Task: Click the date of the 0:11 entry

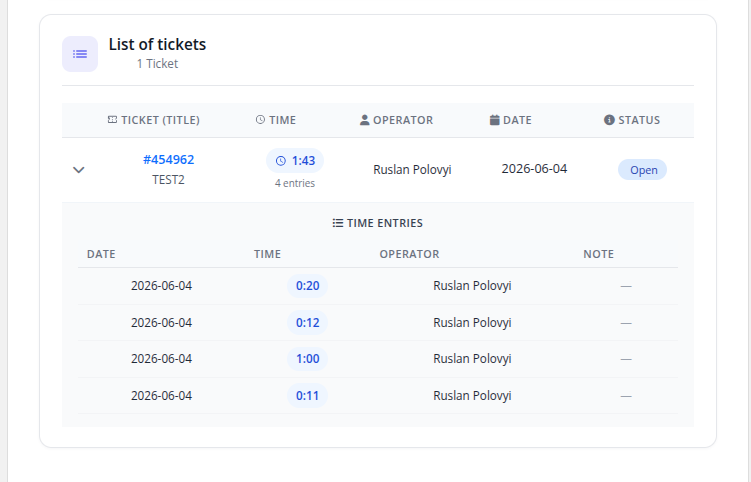Action: pyautogui.click(x=161, y=396)
